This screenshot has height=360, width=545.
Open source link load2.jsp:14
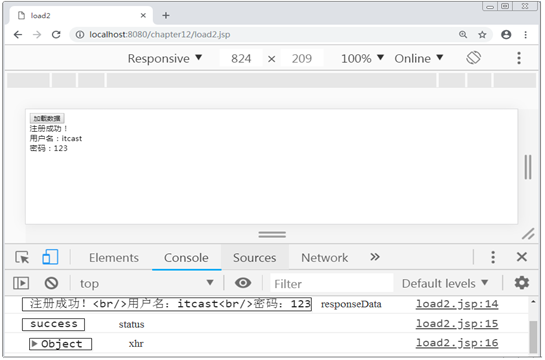pyautogui.click(x=457, y=304)
